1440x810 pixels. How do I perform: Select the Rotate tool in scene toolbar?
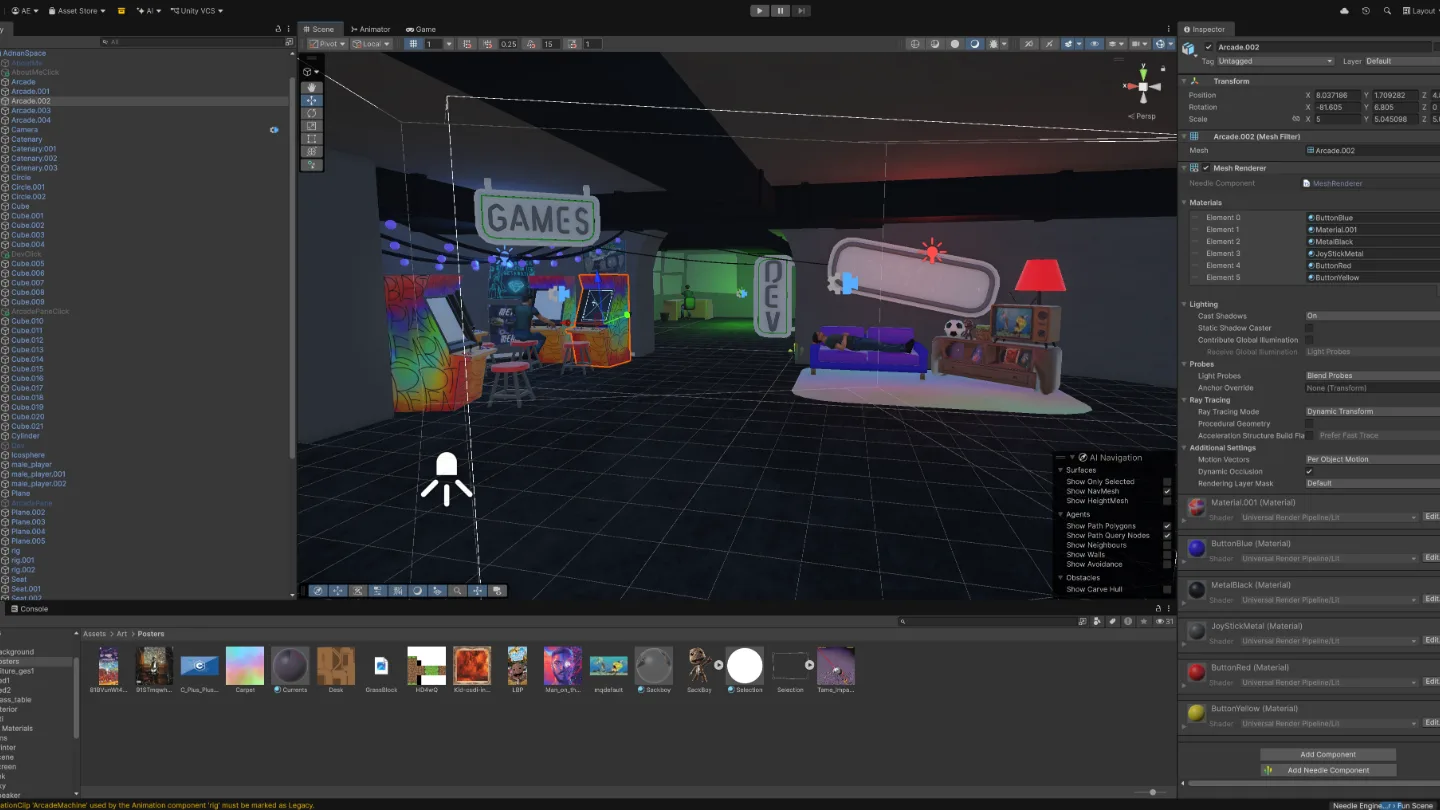(x=312, y=114)
